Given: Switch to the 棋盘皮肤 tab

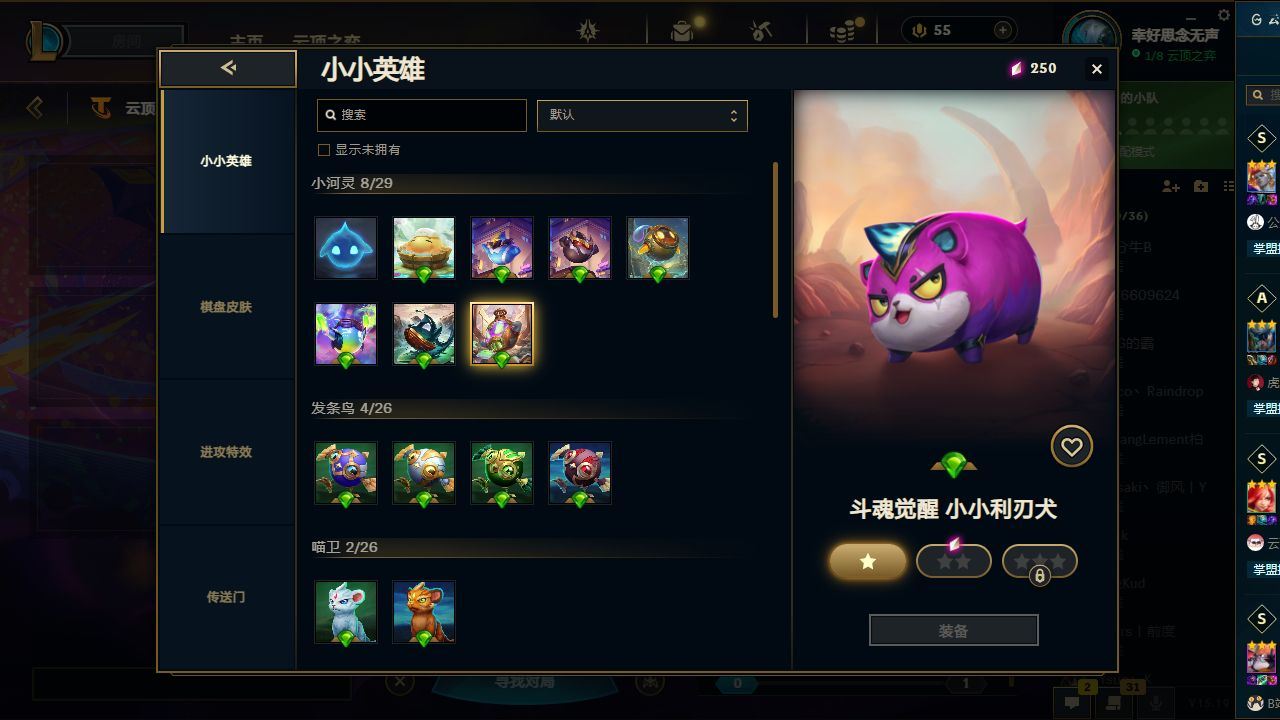Looking at the screenshot, I should [226, 307].
